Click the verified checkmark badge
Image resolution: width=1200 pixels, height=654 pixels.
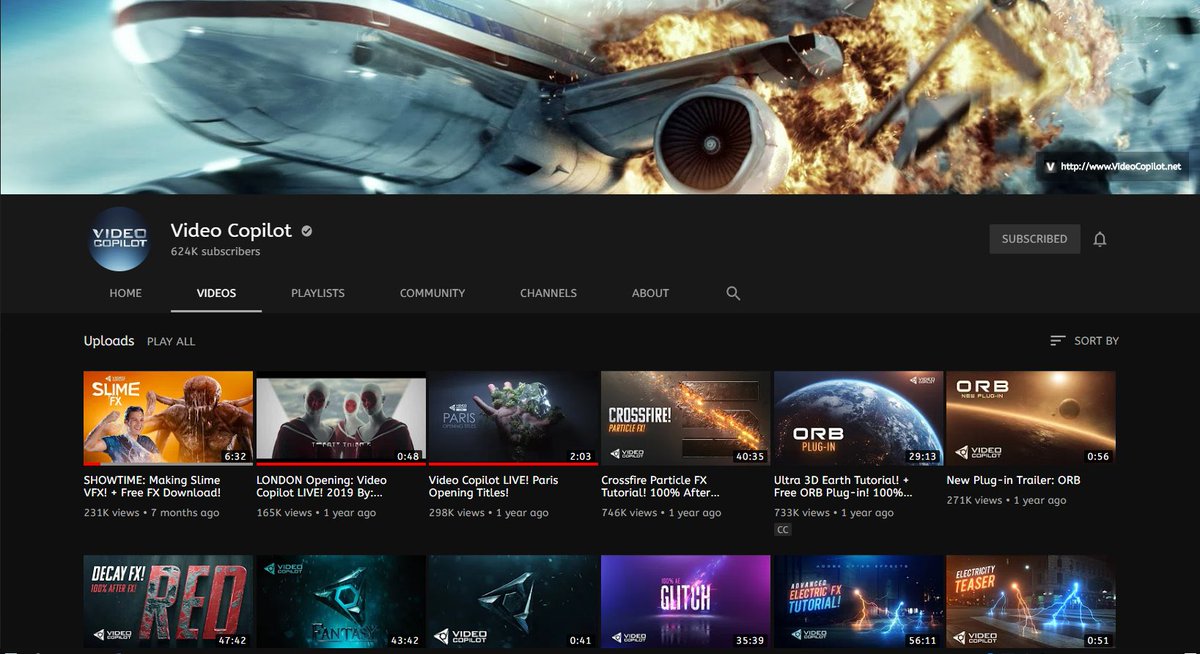pyautogui.click(x=307, y=231)
